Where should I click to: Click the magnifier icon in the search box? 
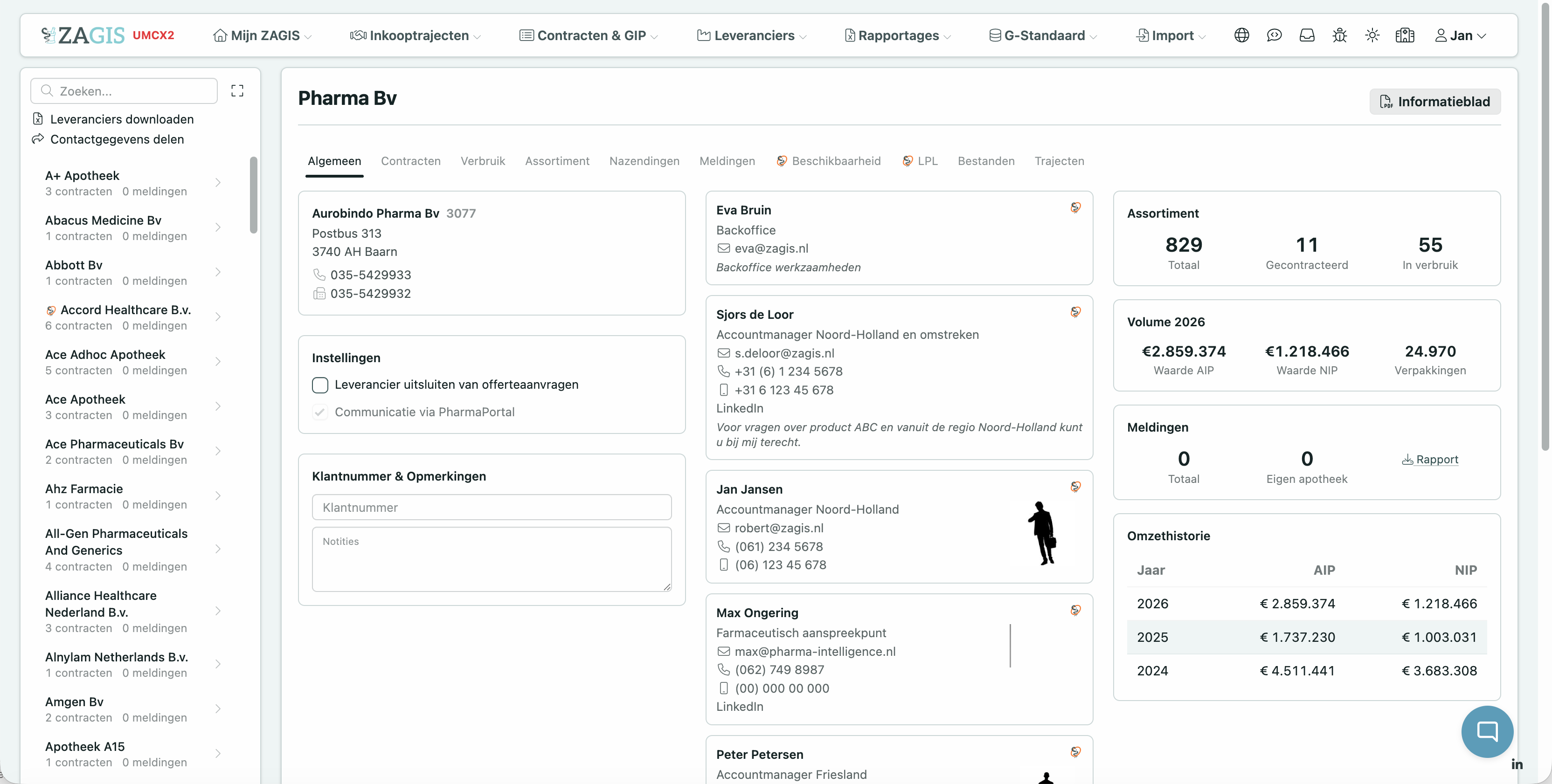46,91
